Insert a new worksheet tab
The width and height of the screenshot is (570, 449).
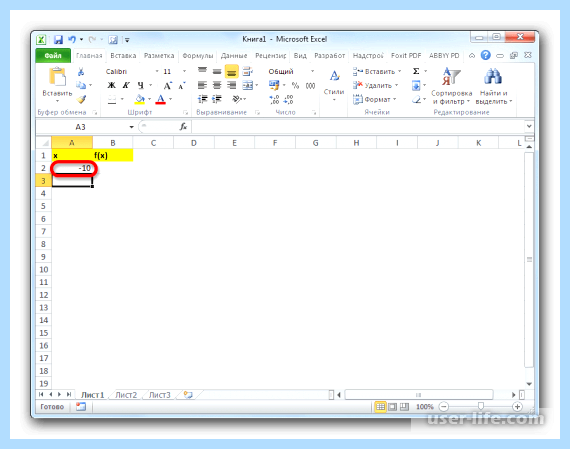point(188,395)
